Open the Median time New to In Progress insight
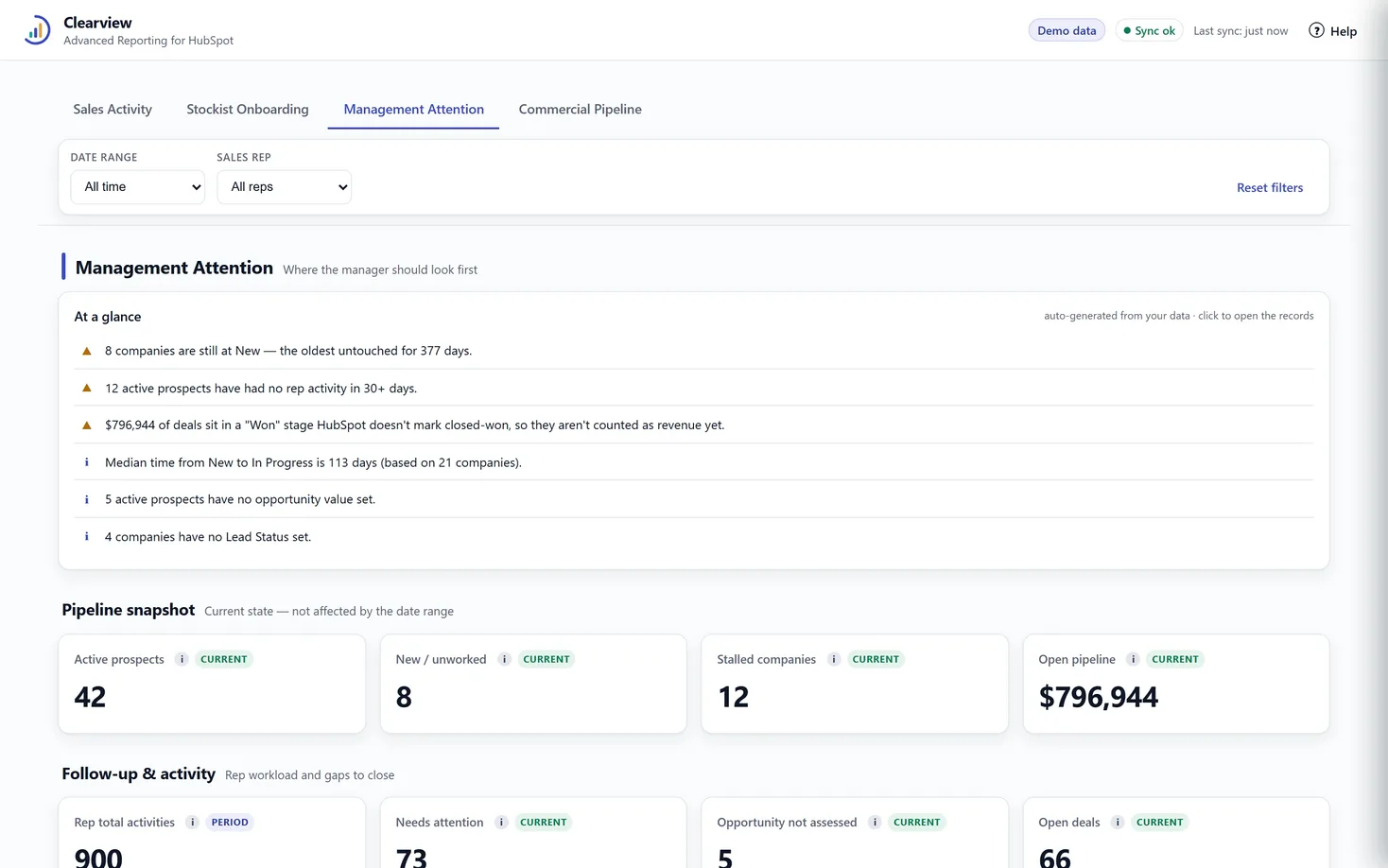 pyautogui.click(x=694, y=462)
